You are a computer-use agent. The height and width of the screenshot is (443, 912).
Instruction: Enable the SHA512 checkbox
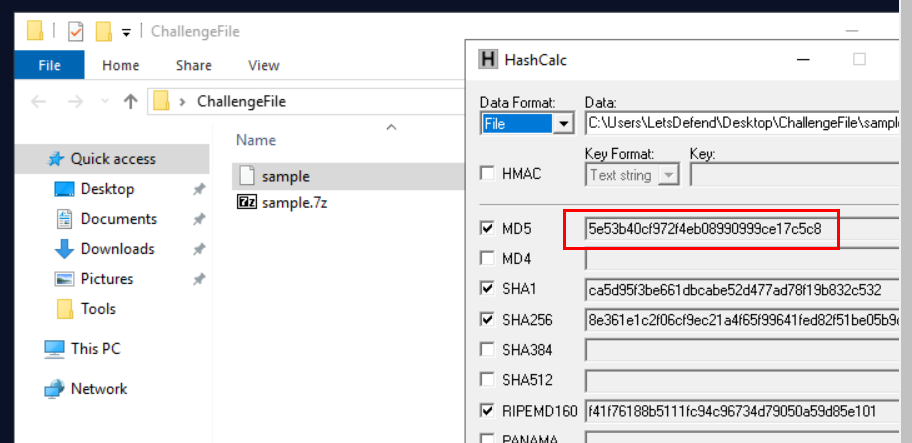487,380
